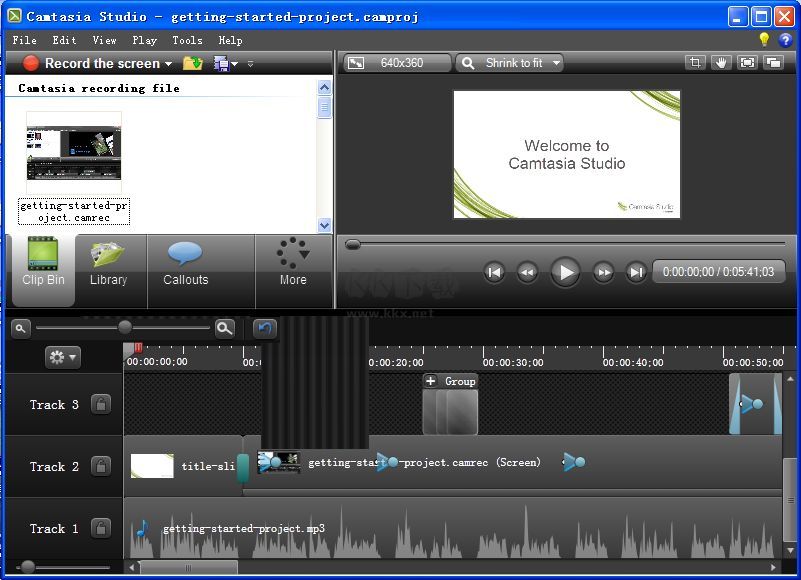Click the crop tool icon in preview toolbar
The image size is (801, 580).
click(695, 63)
